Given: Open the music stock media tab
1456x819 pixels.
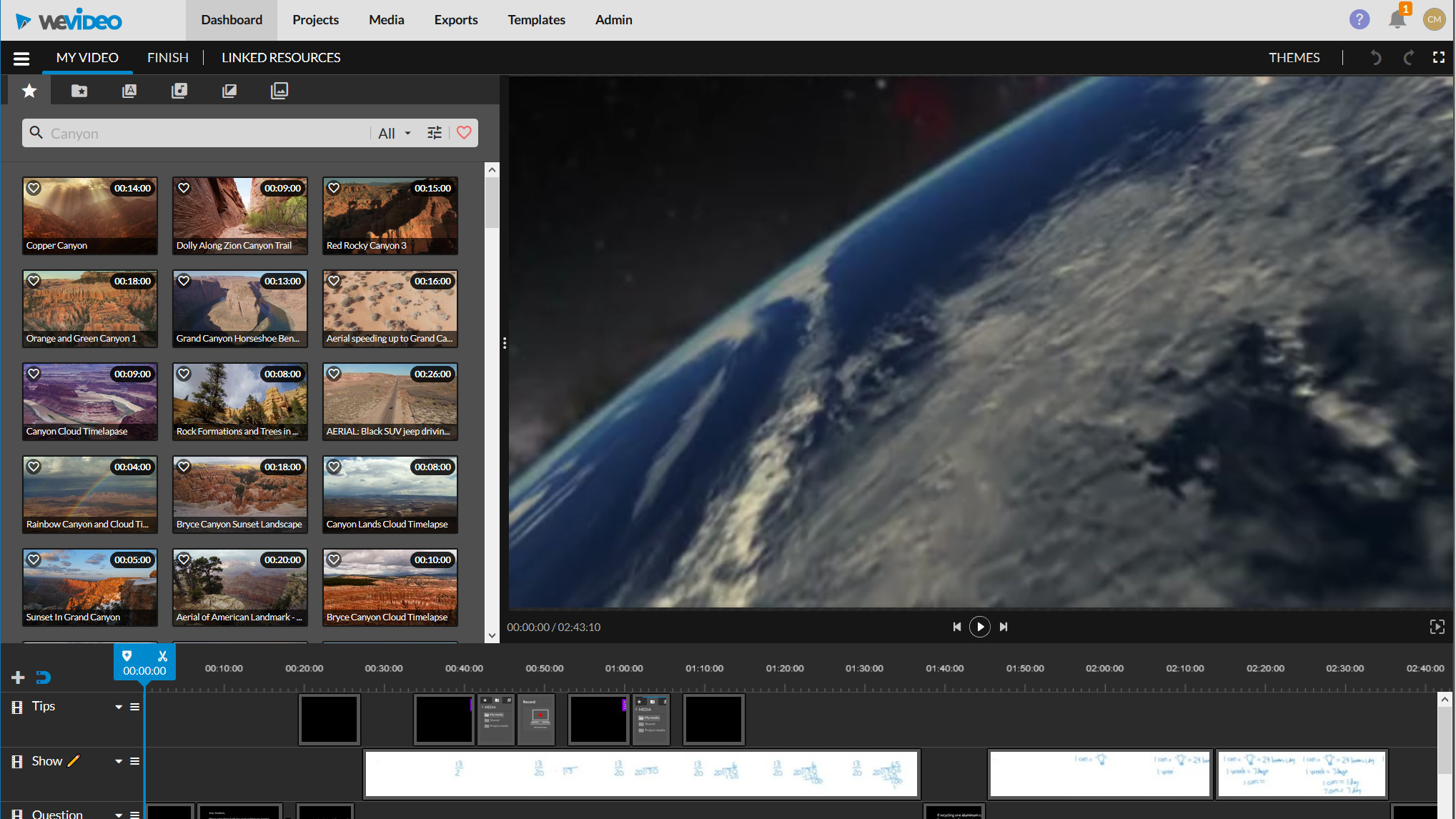Looking at the screenshot, I should tap(179, 90).
